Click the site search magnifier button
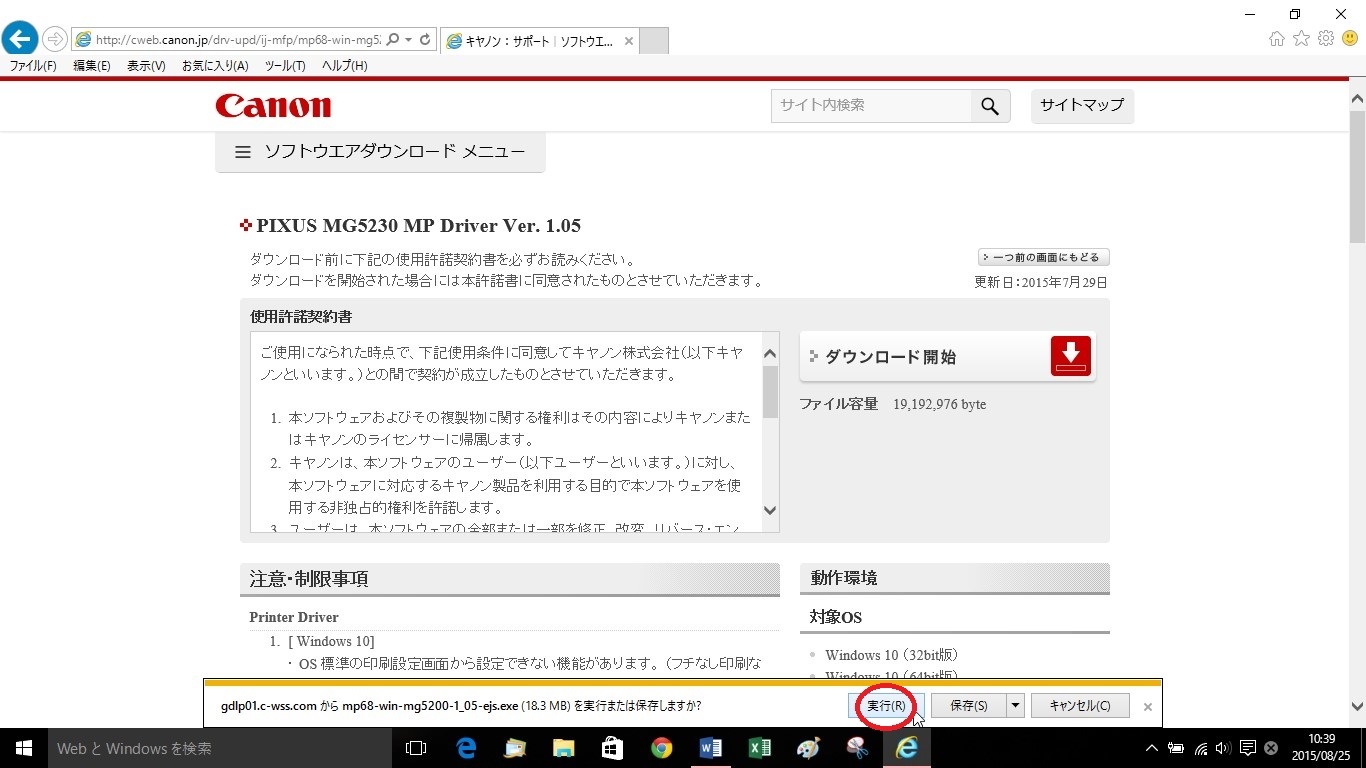The image size is (1366, 768). 990,106
